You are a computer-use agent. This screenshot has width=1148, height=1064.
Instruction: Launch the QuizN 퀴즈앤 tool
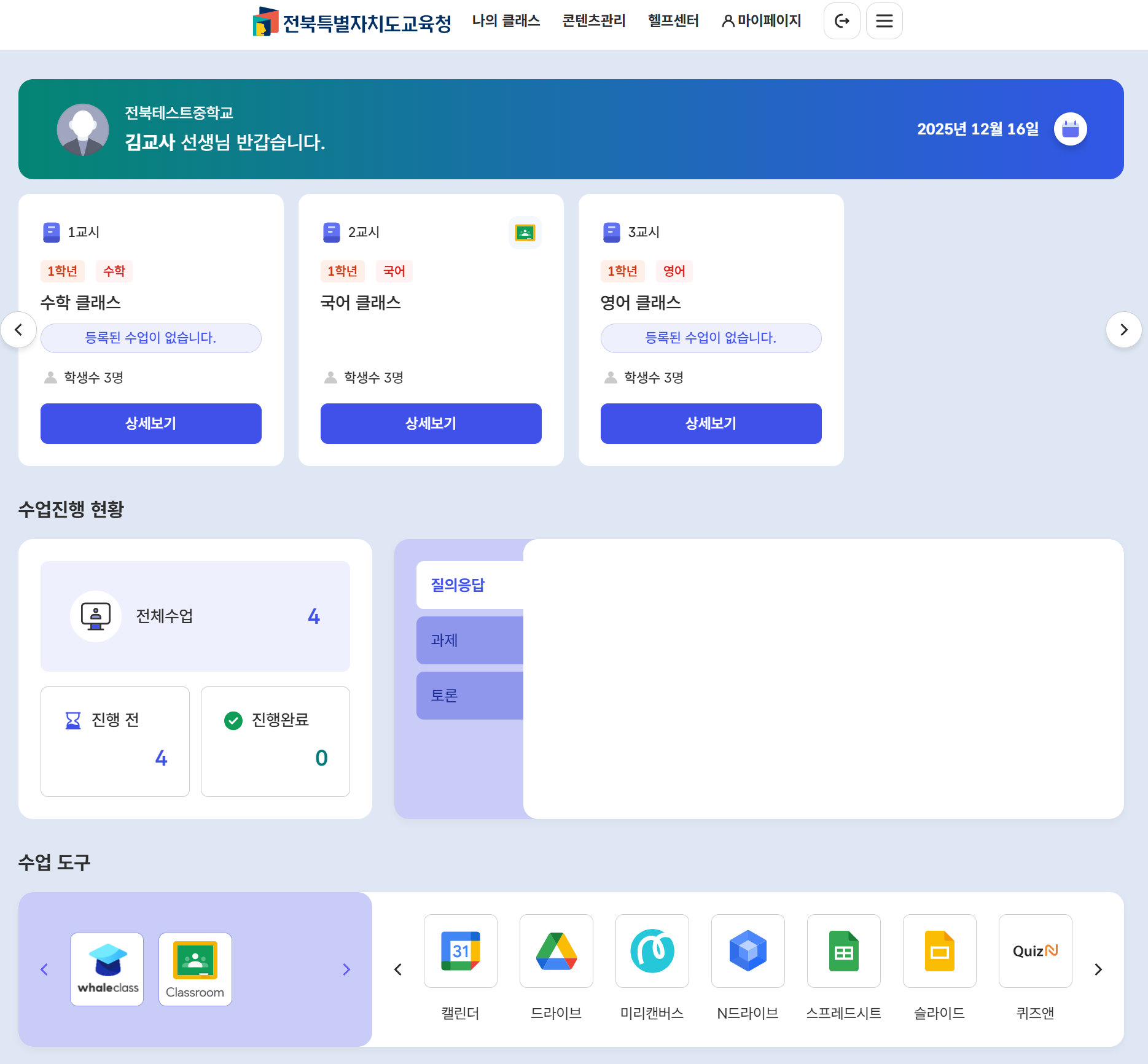pyautogui.click(x=1035, y=950)
